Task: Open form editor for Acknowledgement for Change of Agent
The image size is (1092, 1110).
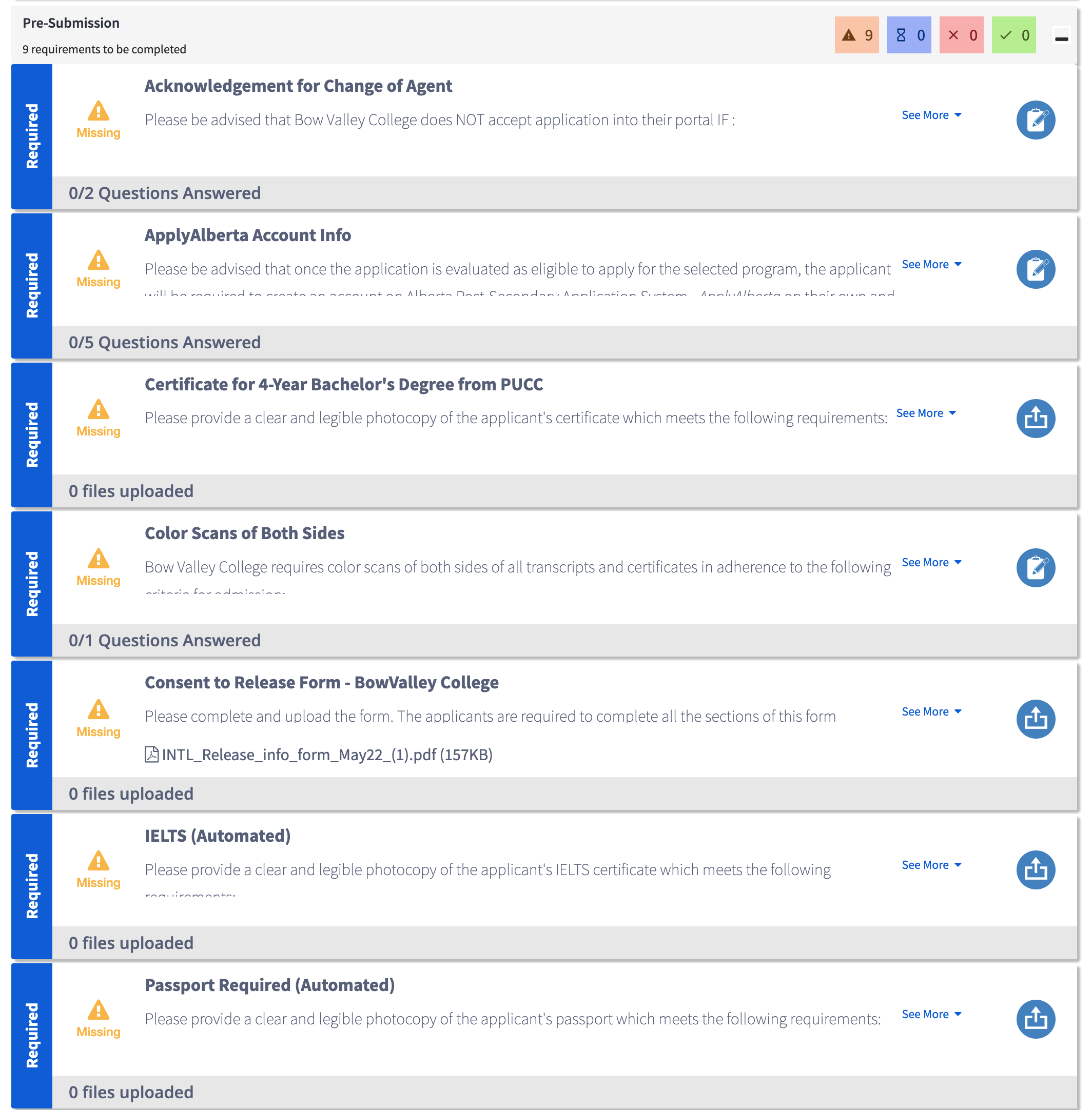Action: [x=1035, y=120]
